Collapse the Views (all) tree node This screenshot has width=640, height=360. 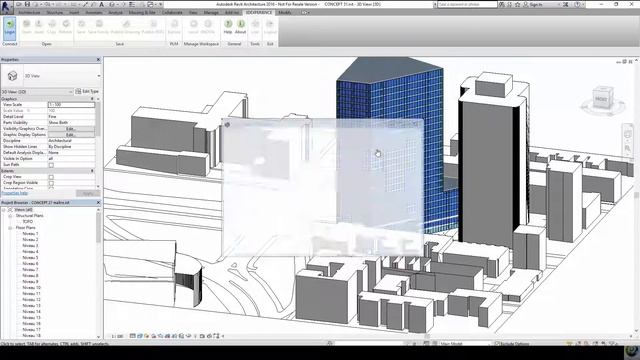point(4,210)
